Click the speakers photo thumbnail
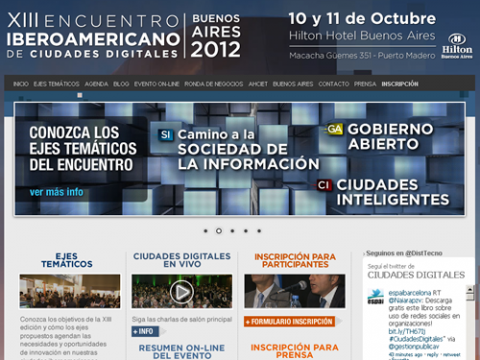 (295, 291)
